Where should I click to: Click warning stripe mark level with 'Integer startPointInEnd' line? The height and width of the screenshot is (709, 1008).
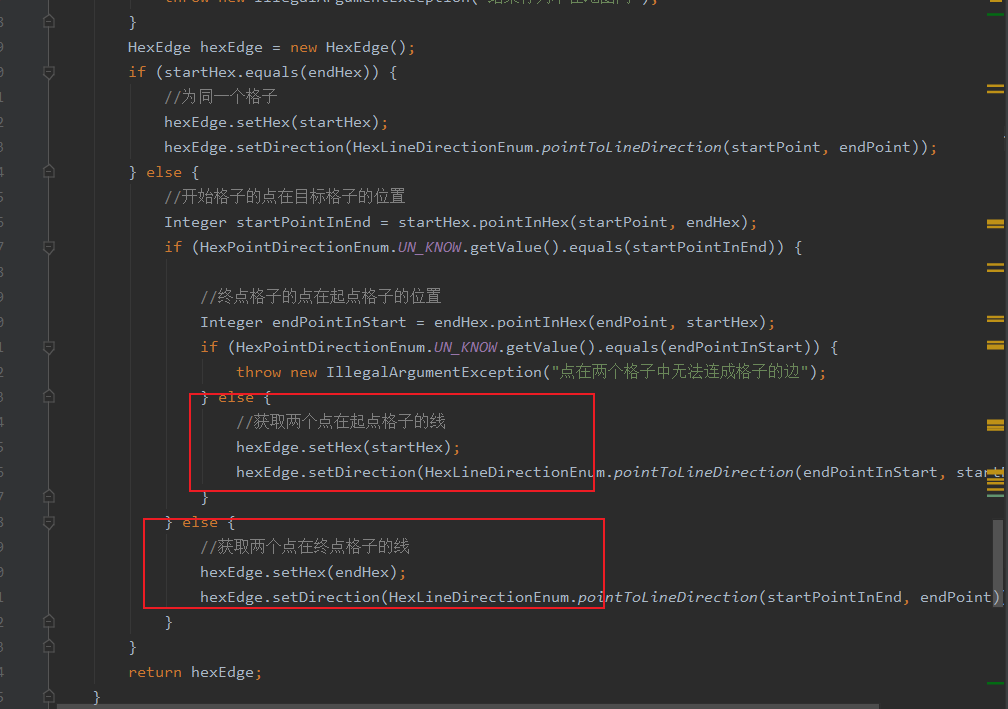(995, 224)
